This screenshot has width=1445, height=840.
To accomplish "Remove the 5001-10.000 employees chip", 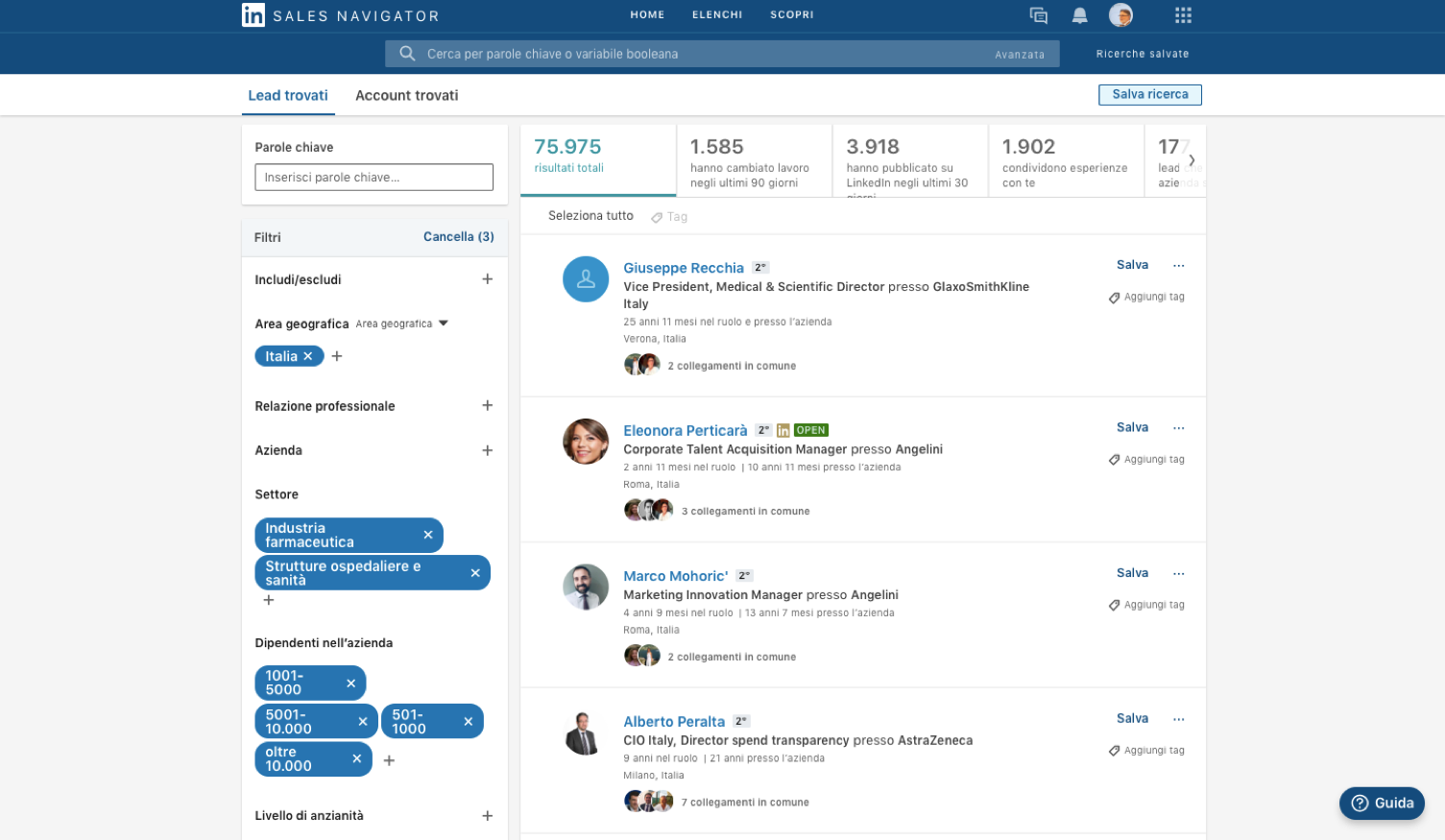I will point(363,722).
